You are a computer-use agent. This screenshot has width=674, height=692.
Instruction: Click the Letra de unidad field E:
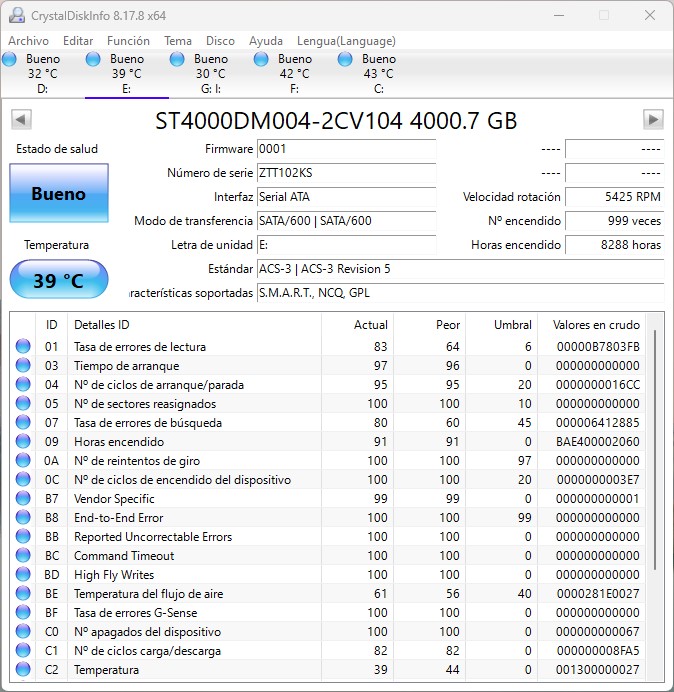click(346, 244)
